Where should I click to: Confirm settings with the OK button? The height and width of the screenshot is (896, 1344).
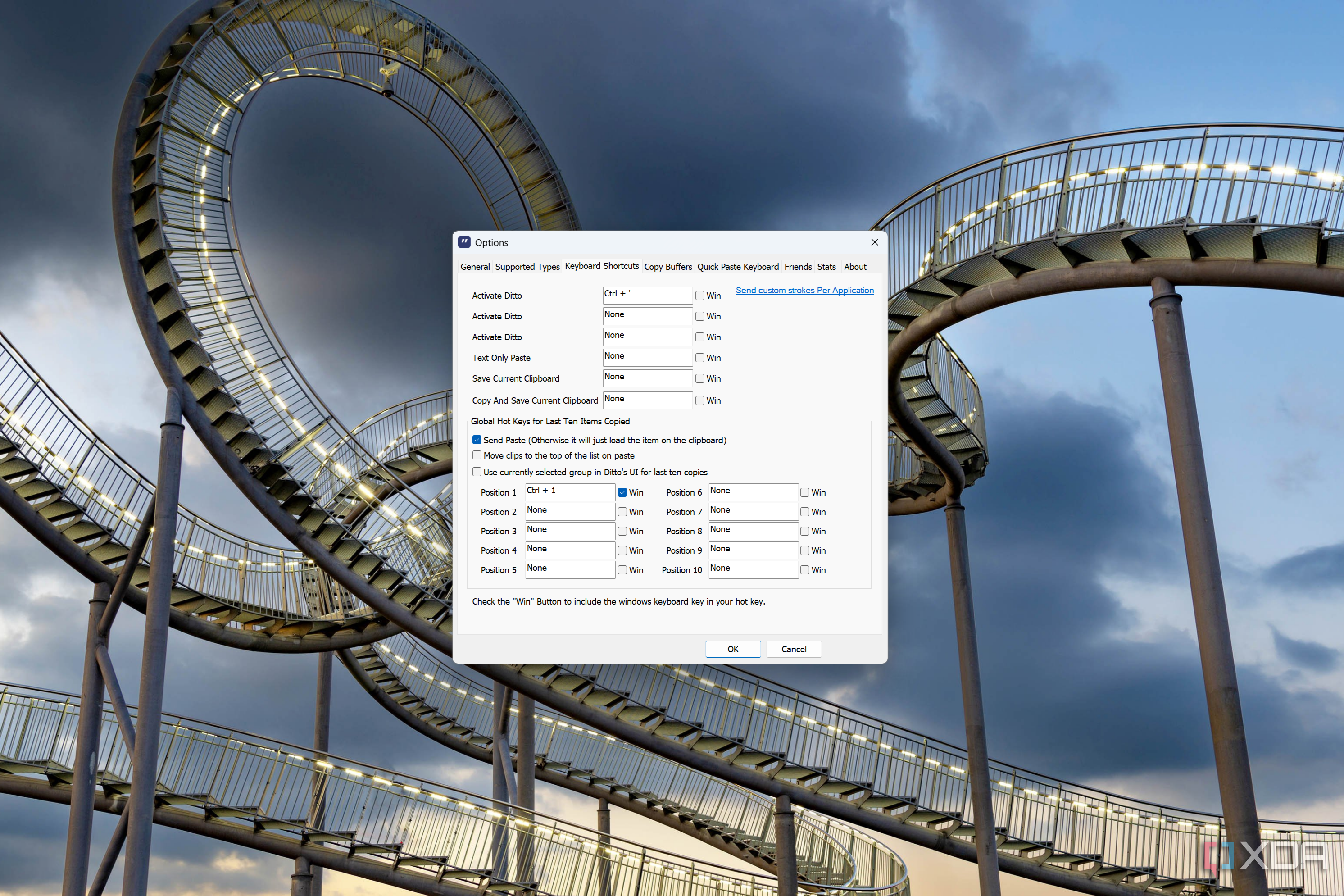(733, 649)
